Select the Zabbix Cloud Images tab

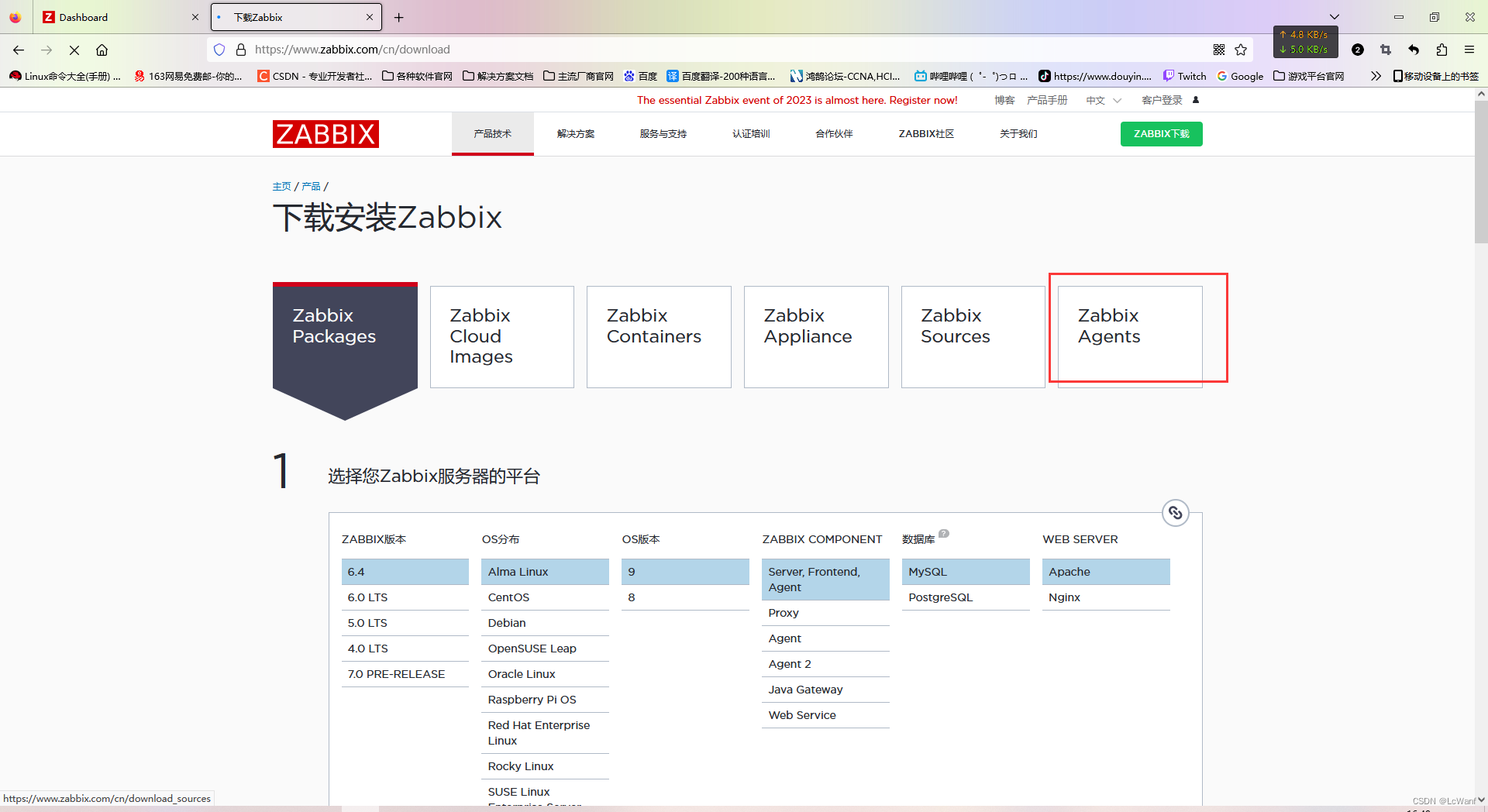pyautogui.click(x=502, y=337)
